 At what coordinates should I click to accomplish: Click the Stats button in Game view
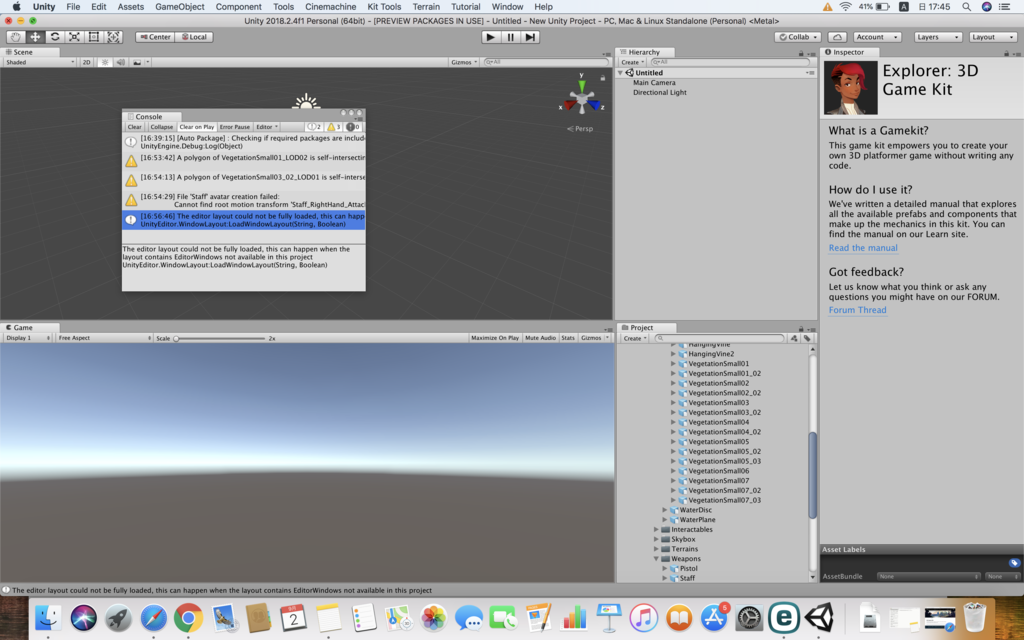click(x=568, y=338)
